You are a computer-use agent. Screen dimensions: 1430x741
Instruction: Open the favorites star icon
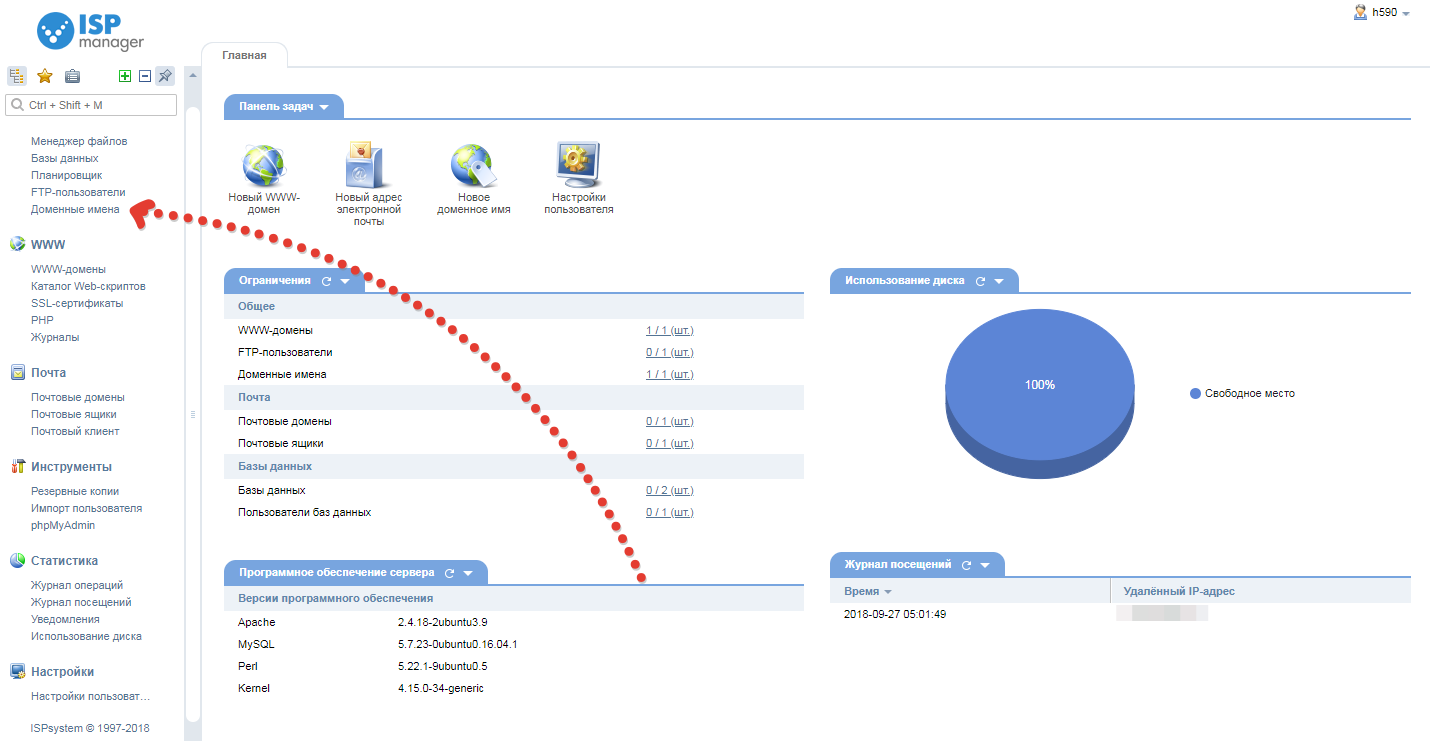pyautogui.click(x=45, y=76)
